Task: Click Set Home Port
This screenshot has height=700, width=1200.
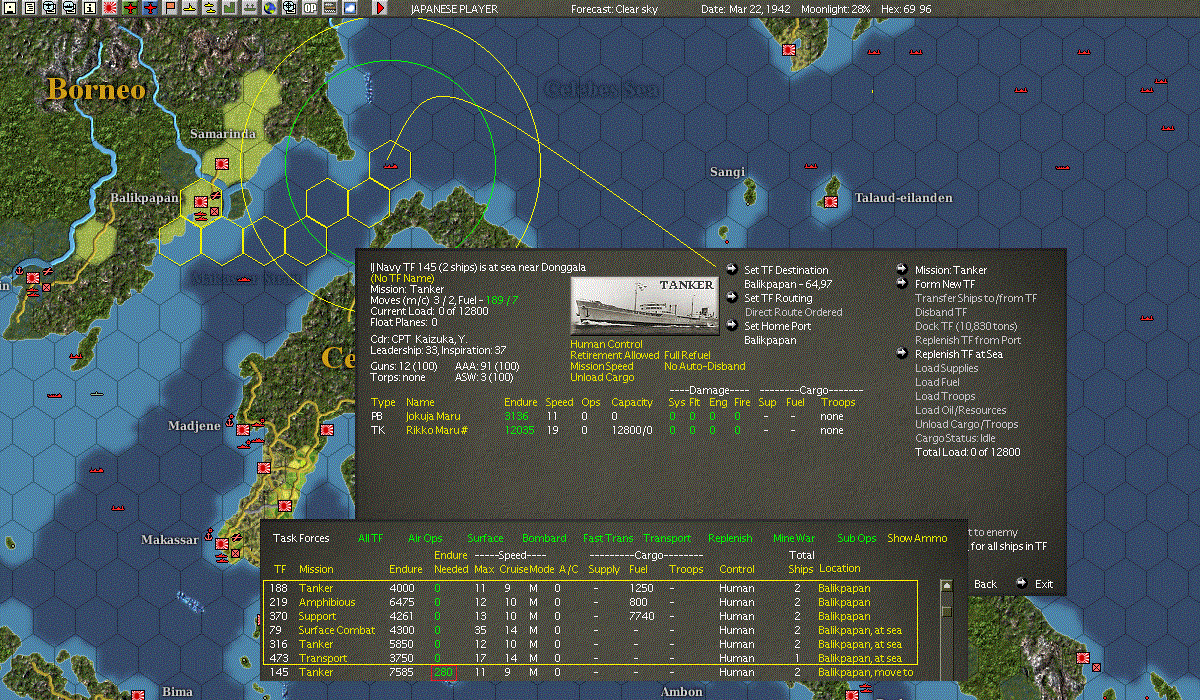Action: [777, 326]
